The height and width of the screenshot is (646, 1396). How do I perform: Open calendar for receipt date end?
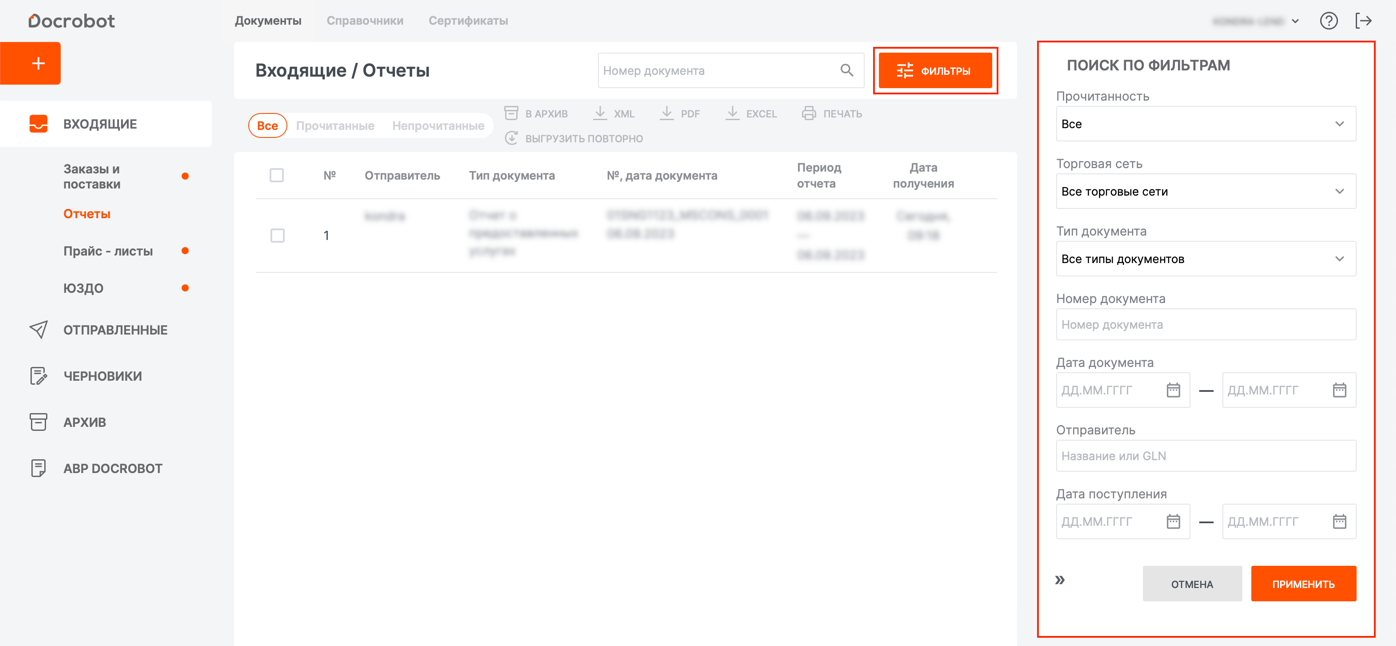click(x=1339, y=522)
